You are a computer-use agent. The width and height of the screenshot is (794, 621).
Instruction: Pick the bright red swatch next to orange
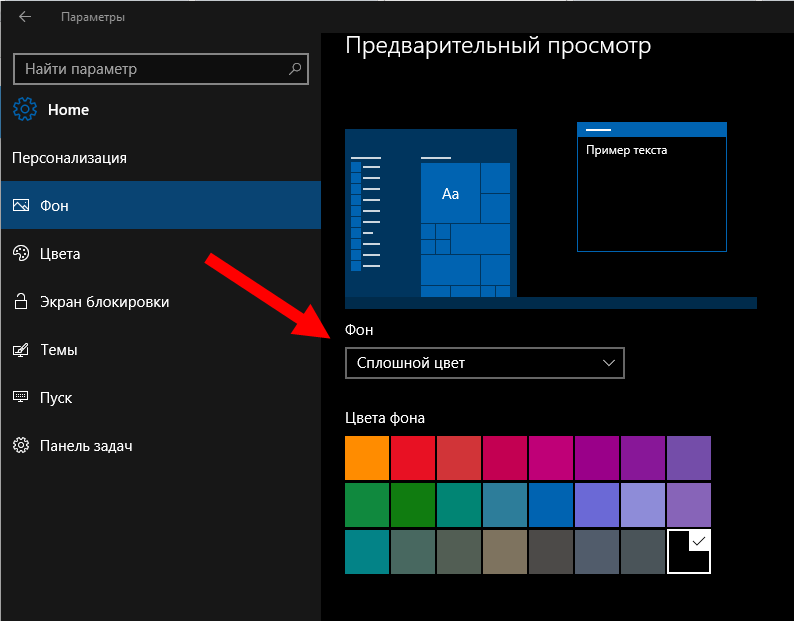coord(413,458)
